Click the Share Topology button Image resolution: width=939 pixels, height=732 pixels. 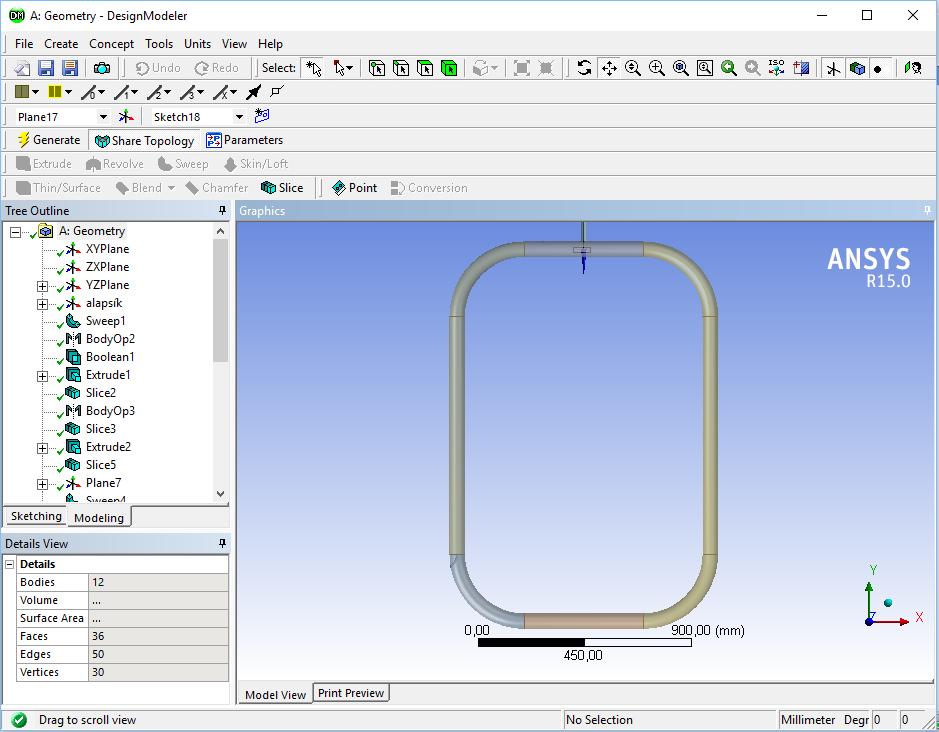pyautogui.click(x=144, y=141)
